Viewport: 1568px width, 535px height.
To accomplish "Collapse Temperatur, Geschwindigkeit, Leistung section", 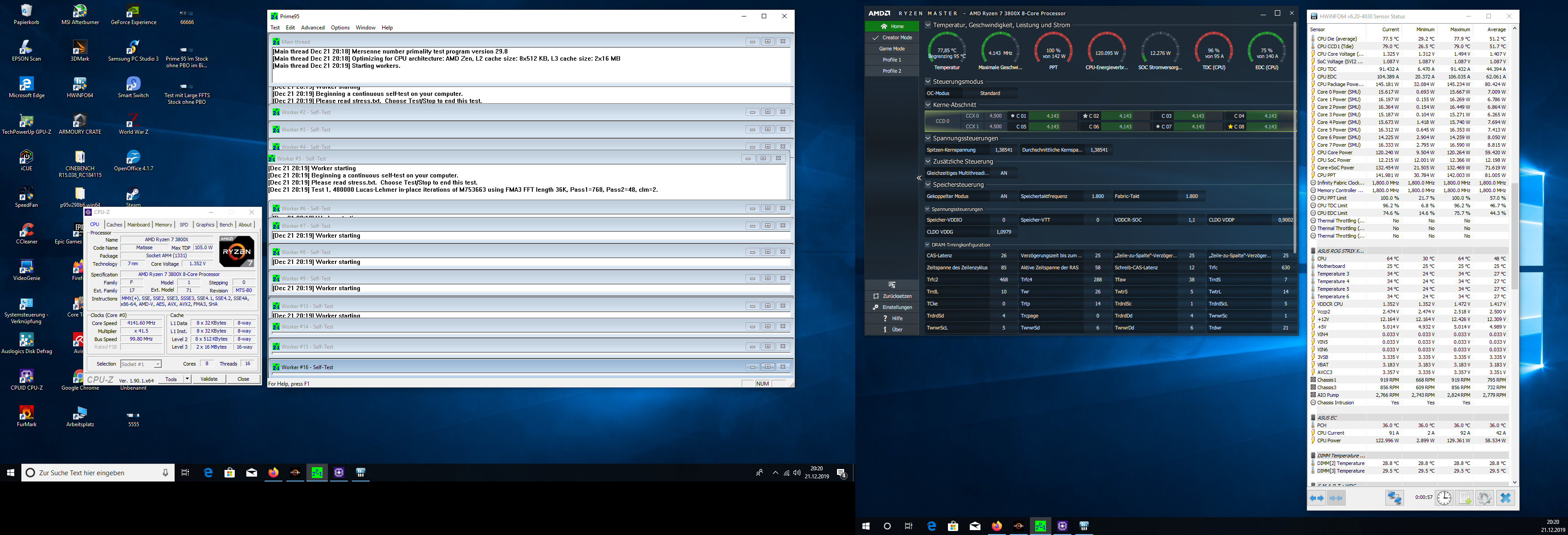I will point(927,25).
